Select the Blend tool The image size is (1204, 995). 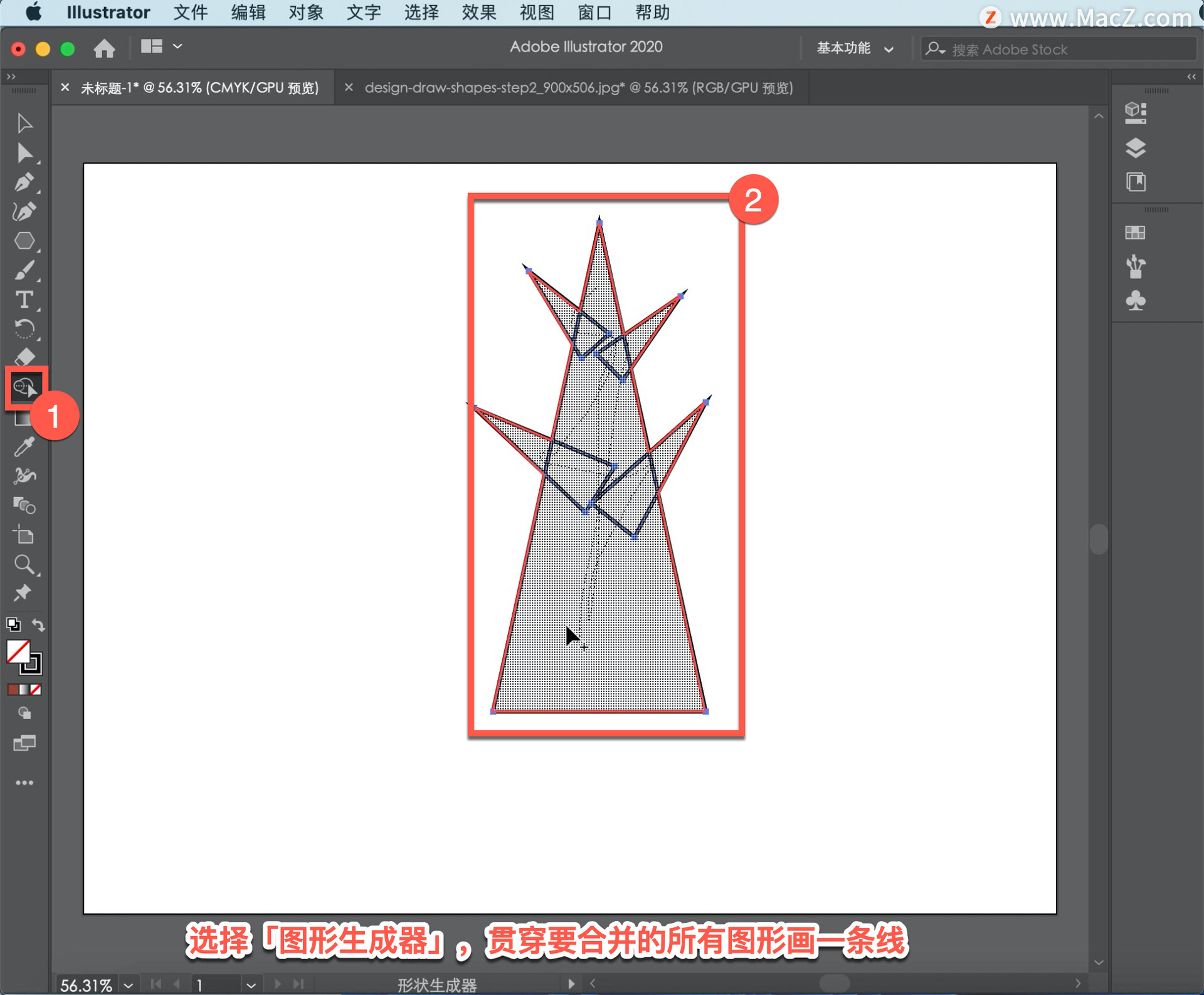(x=24, y=505)
